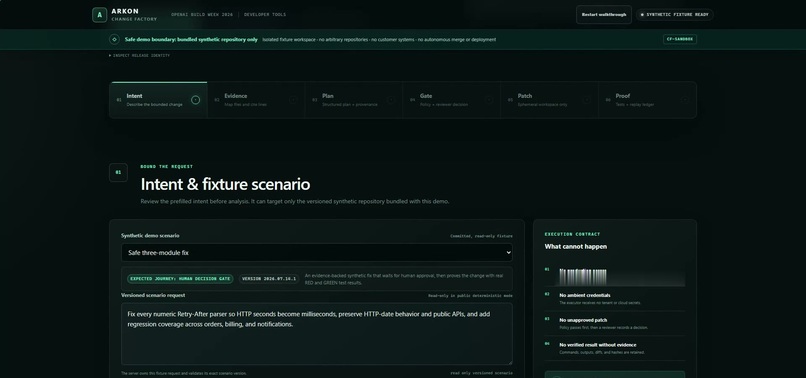Click the Patch step status circle icon
Image resolution: width=806 pixels, height=378 pixels.
[x=587, y=100]
